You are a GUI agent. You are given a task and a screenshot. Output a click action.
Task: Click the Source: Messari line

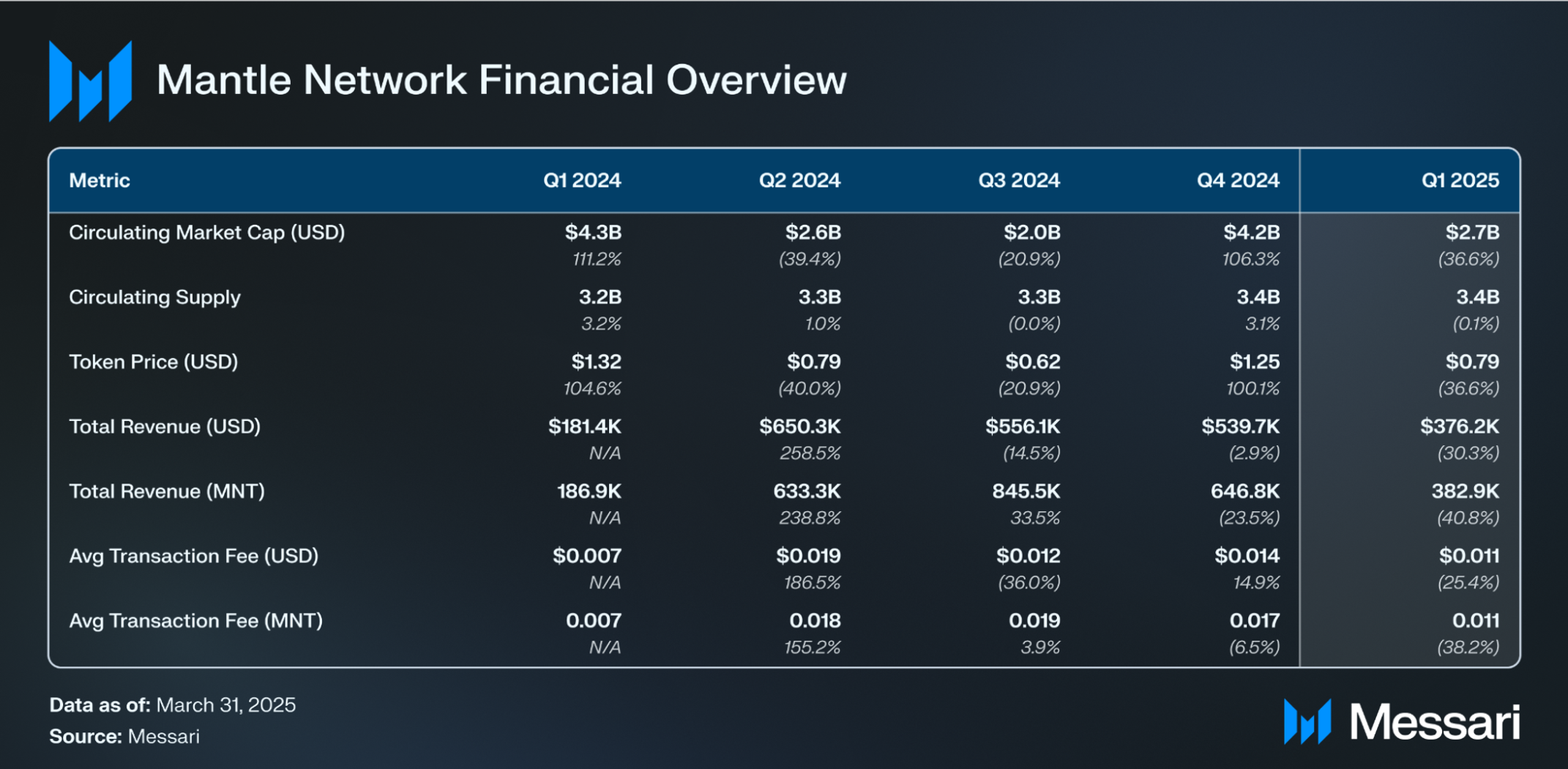(124, 737)
